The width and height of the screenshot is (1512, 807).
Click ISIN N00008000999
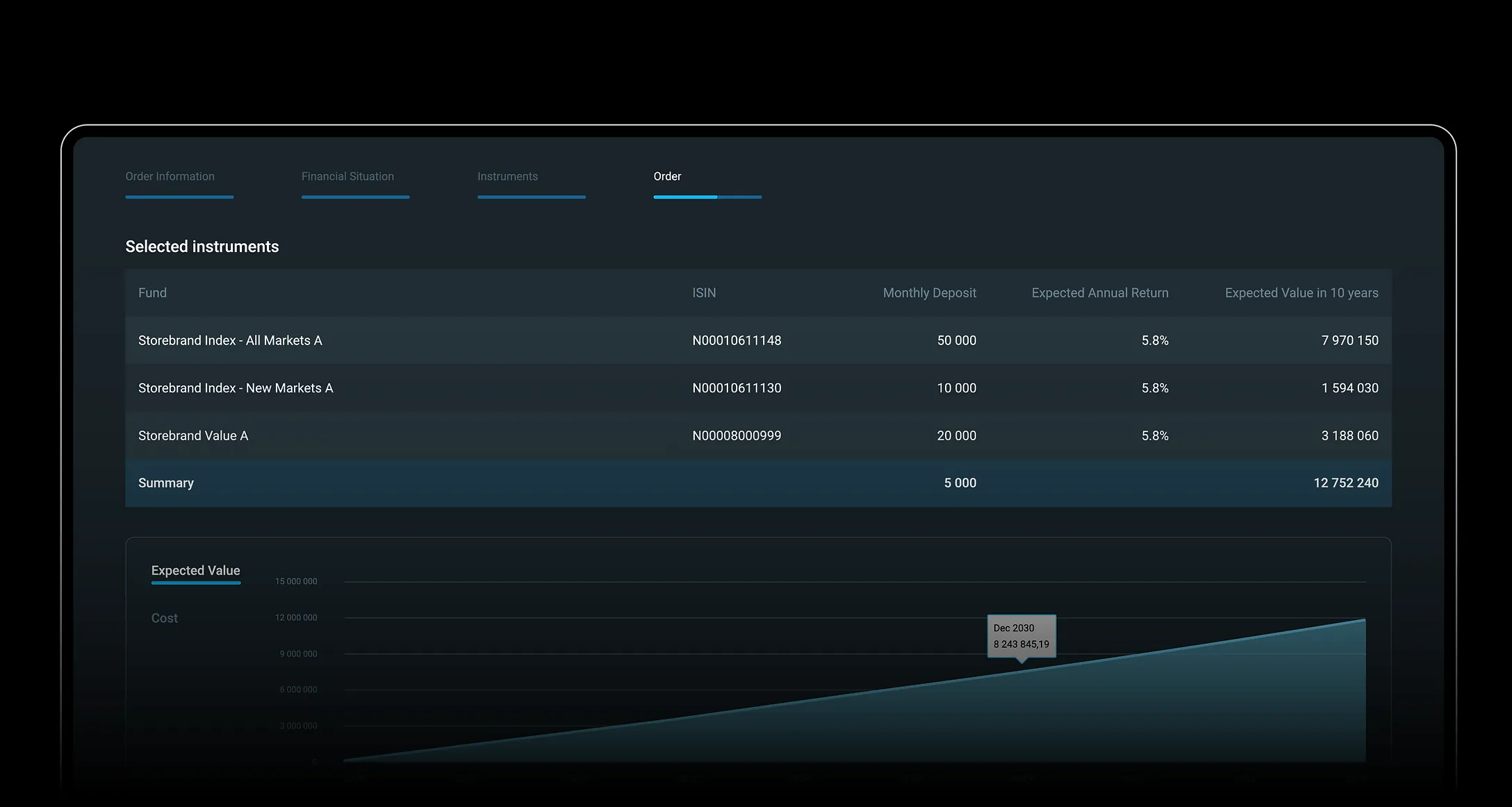[x=737, y=435]
